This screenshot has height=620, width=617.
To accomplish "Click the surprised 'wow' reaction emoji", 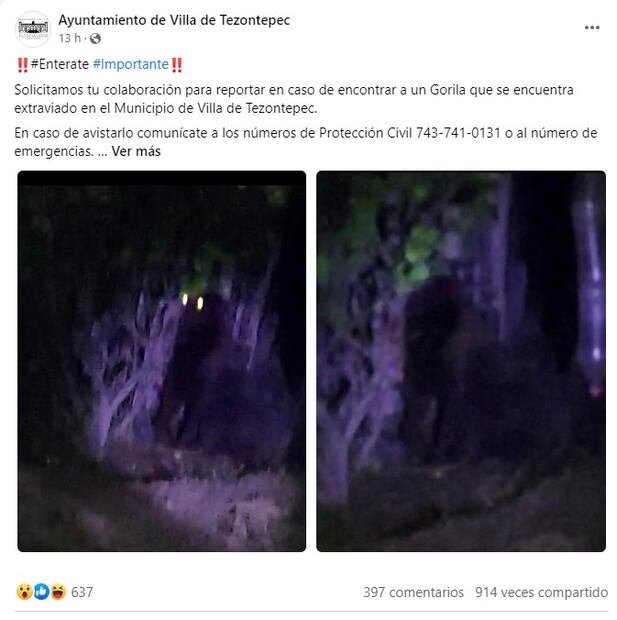I will coord(24,592).
